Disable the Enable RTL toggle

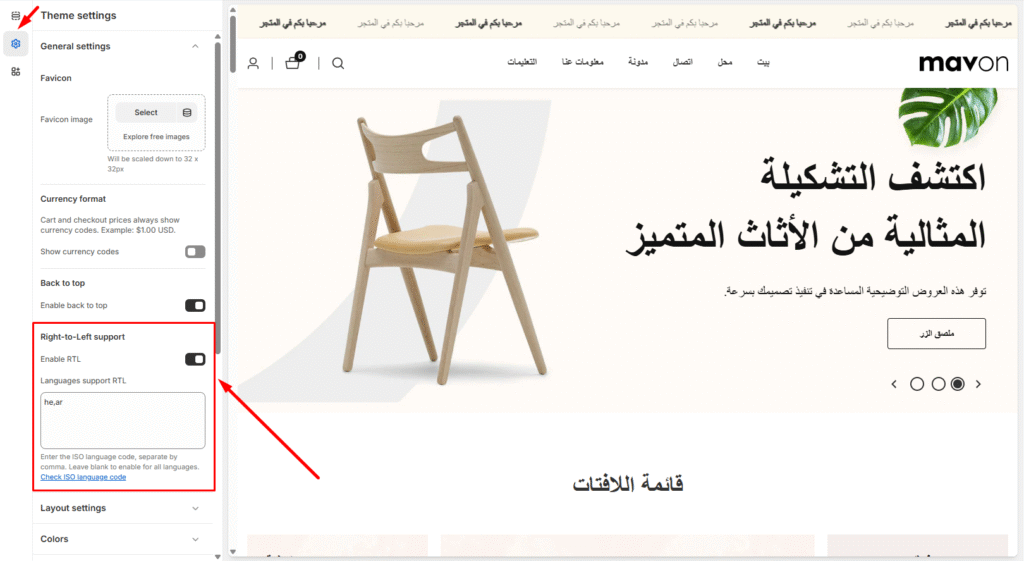195,359
